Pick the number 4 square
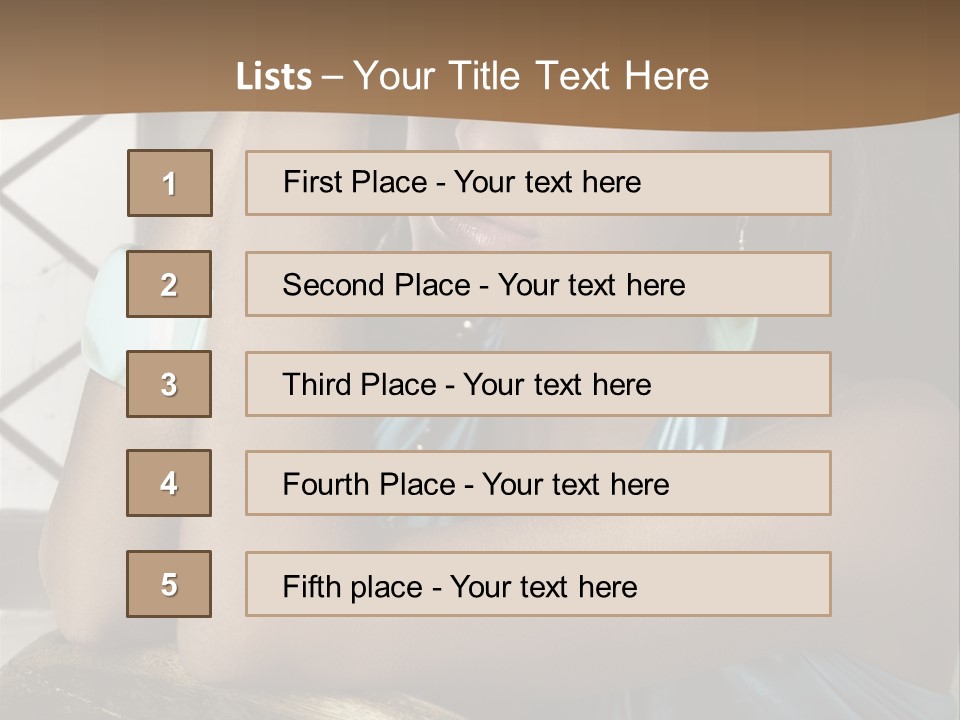960x720 pixels. point(169,483)
